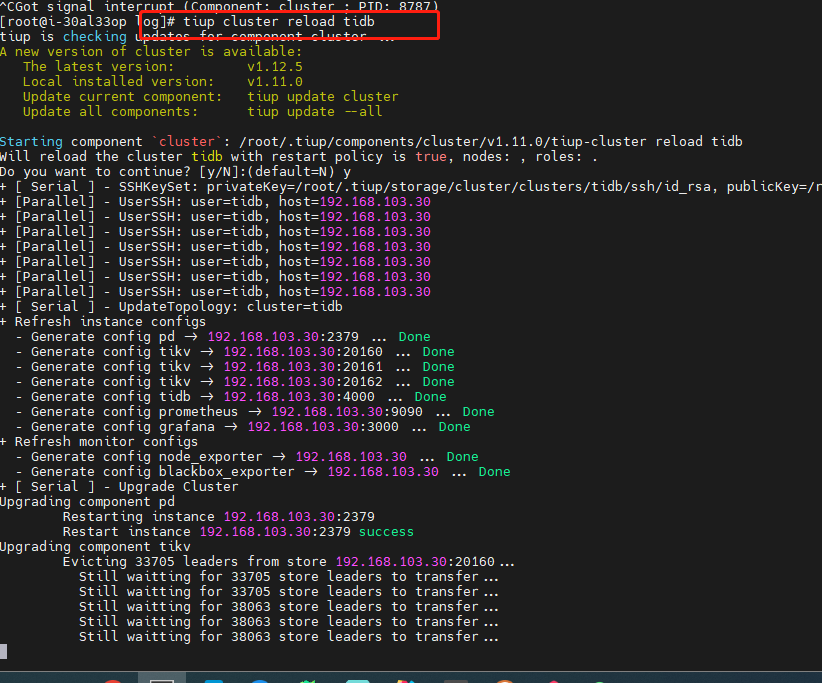Click the 'Generate config prometheus' line

coord(255,412)
